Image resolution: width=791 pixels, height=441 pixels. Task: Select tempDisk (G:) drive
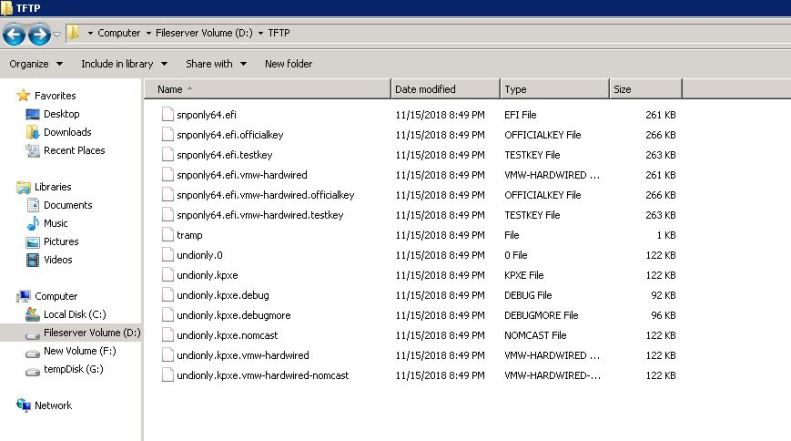73,369
